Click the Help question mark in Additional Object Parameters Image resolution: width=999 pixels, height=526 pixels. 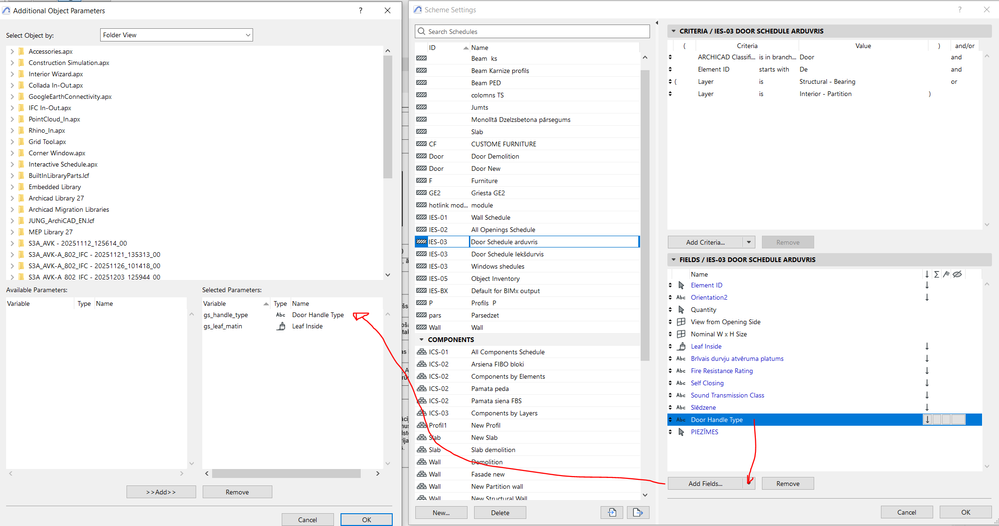tap(361, 10)
